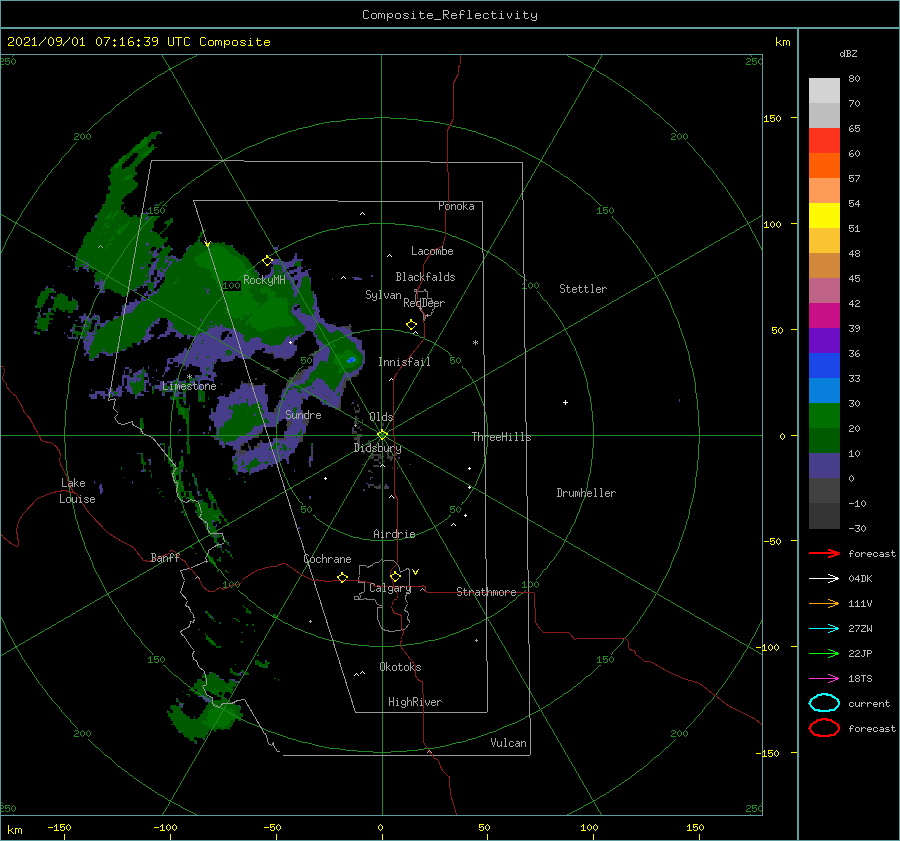Click the red forecast ellipse icon
The image size is (900, 841).
coord(824,727)
